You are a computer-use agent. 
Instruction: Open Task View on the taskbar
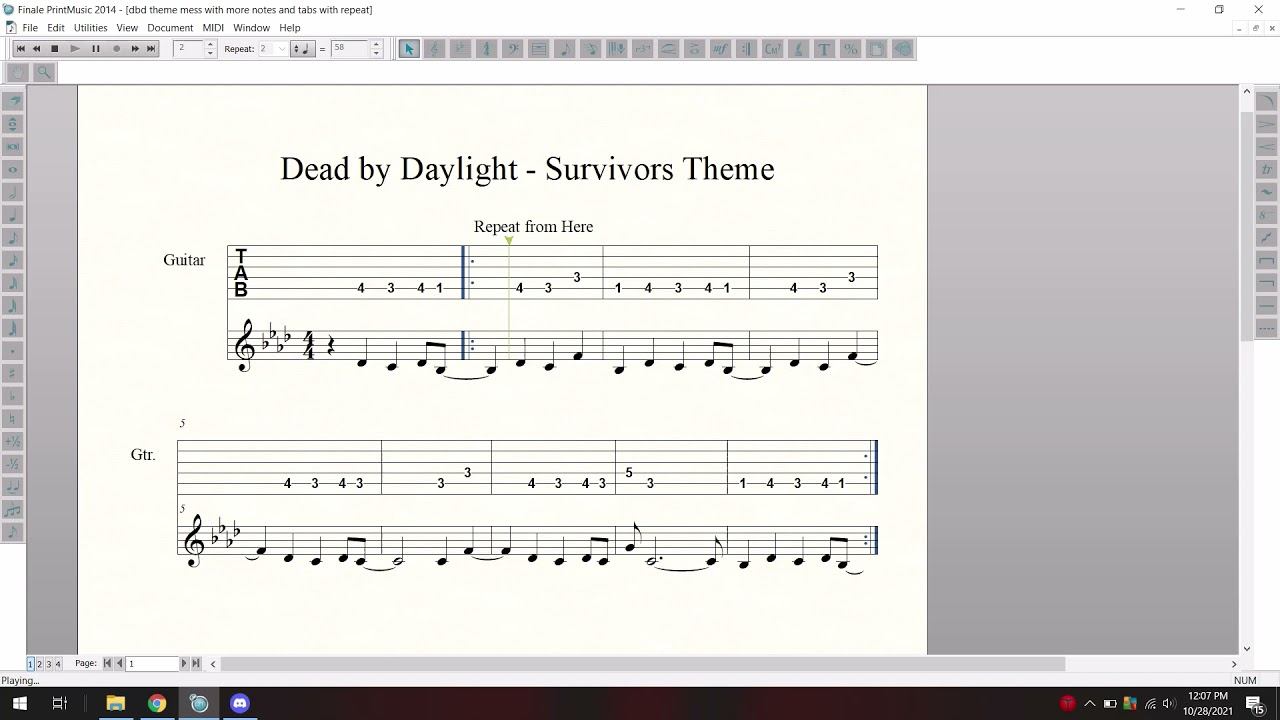59,703
